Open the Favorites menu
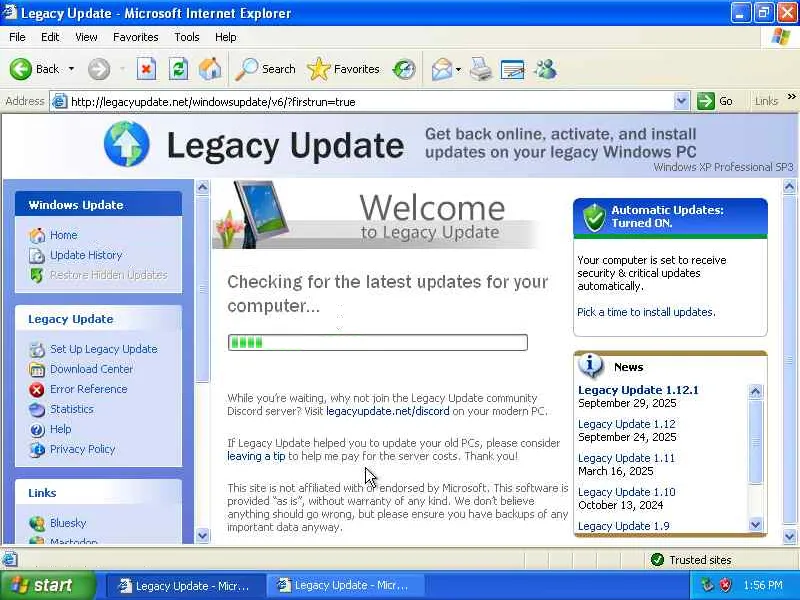 tap(136, 37)
